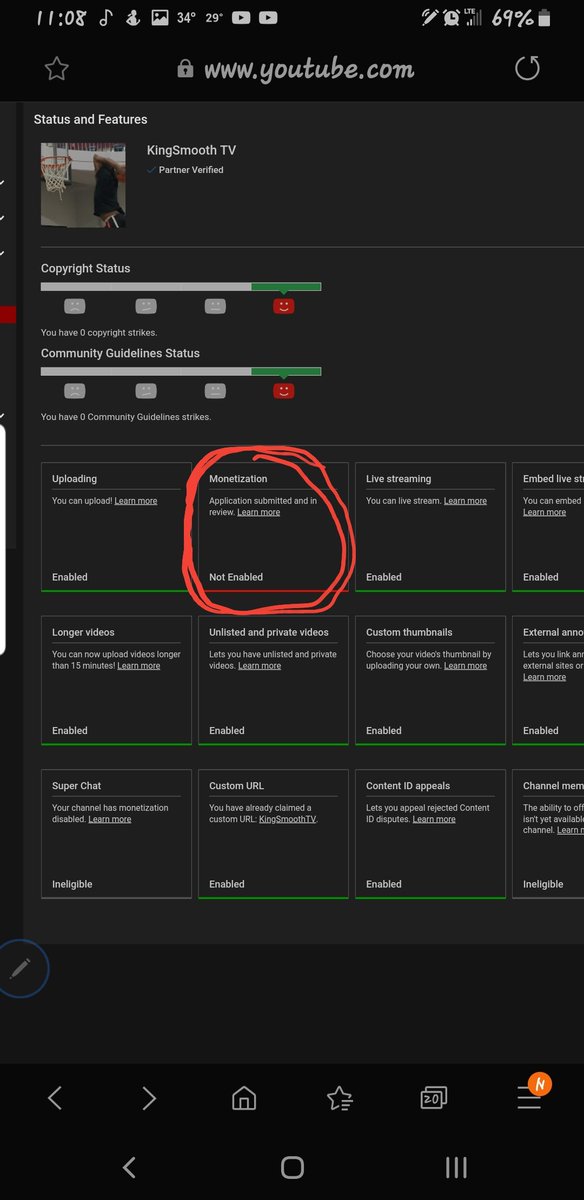Viewport: 584px width, 1200px height.
Task: Tap Android system back button
Action: coord(128,1167)
